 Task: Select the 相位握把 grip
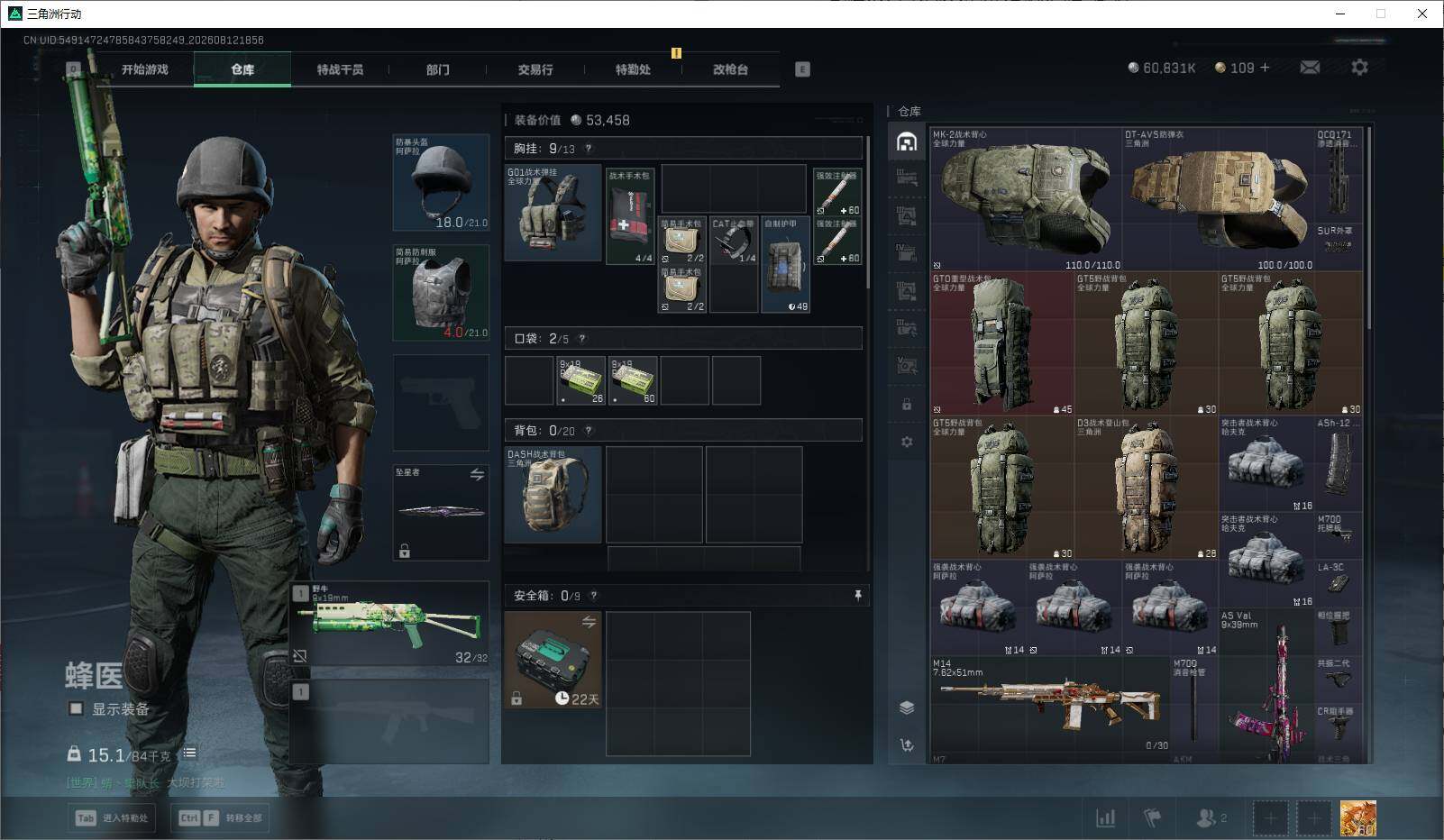1339,633
